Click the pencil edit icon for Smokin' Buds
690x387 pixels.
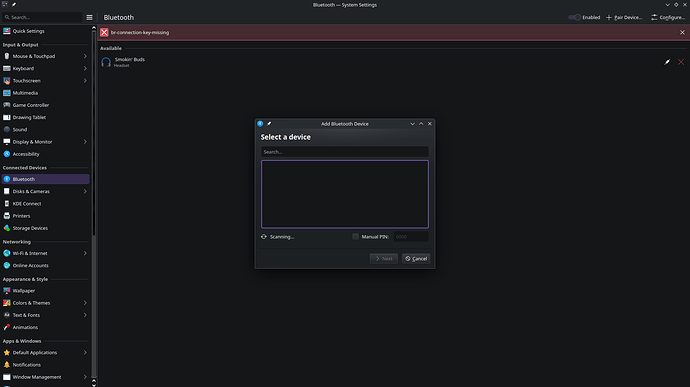click(667, 62)
